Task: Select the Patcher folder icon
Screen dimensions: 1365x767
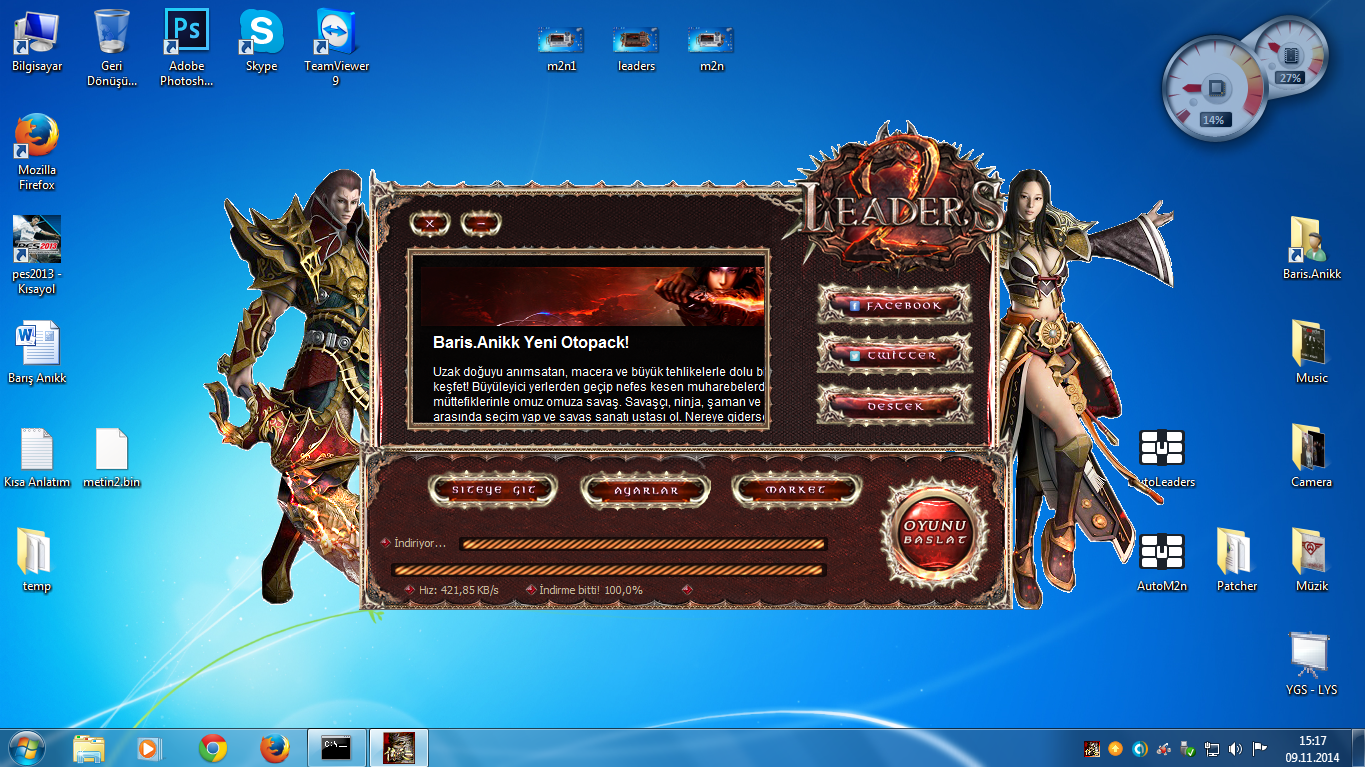Action: pos(1237,560)
